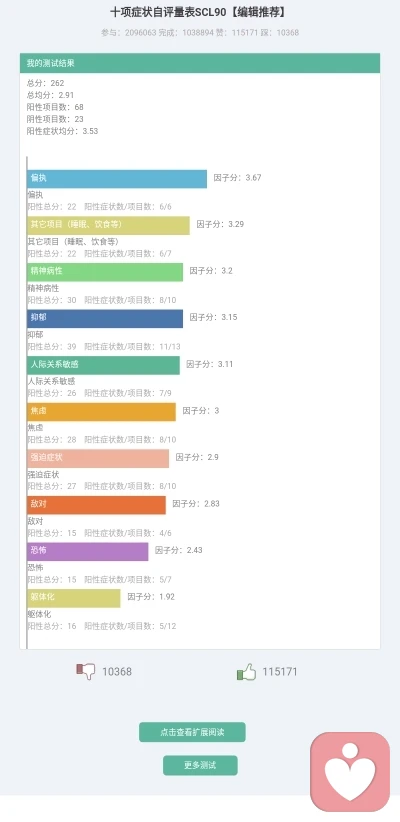Select the dark blue 抑郁 bar
400x822 pixels.
[x=105, y=318]
